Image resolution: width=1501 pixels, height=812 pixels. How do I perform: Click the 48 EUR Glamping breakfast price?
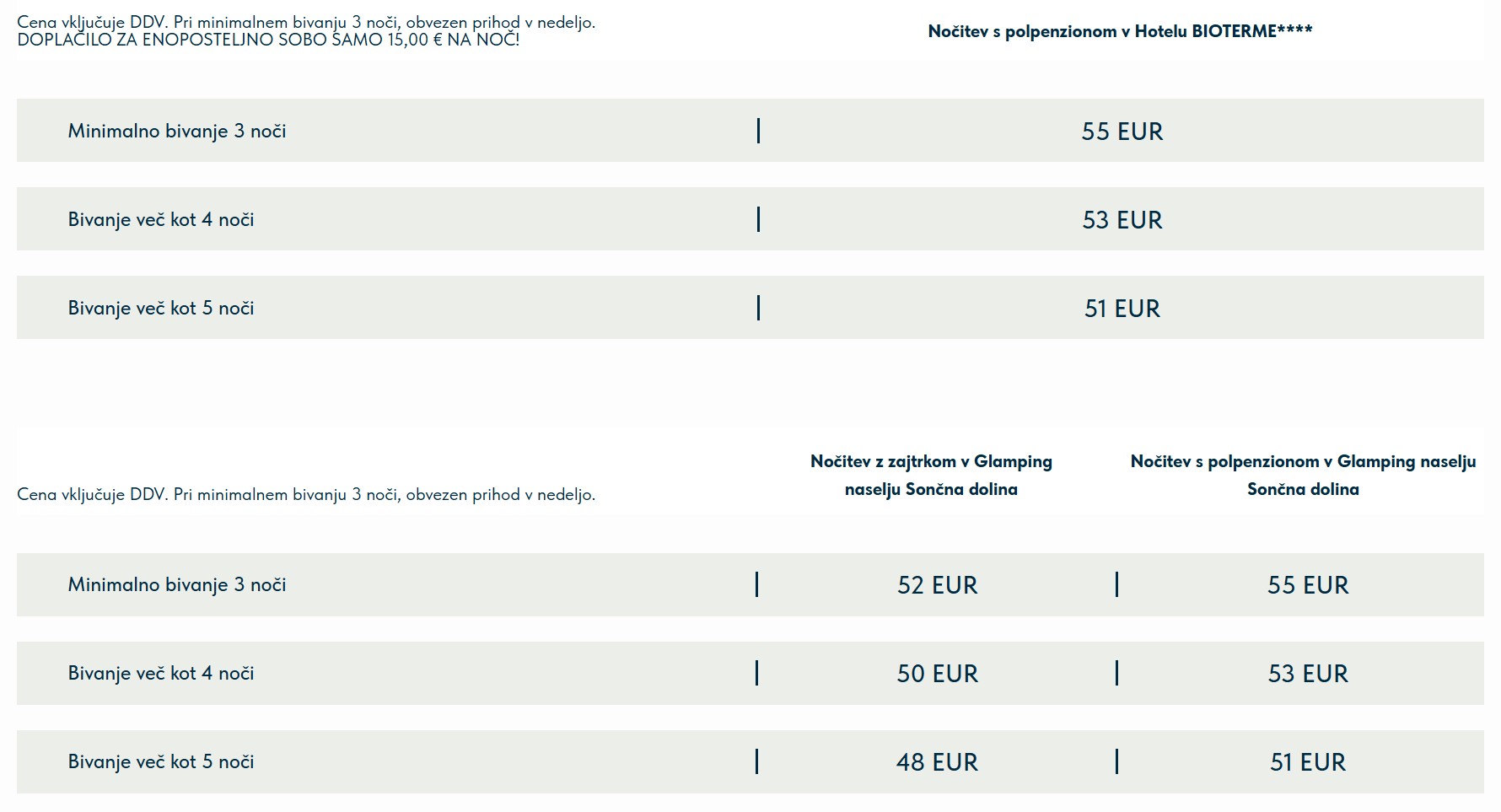(938, 762)
